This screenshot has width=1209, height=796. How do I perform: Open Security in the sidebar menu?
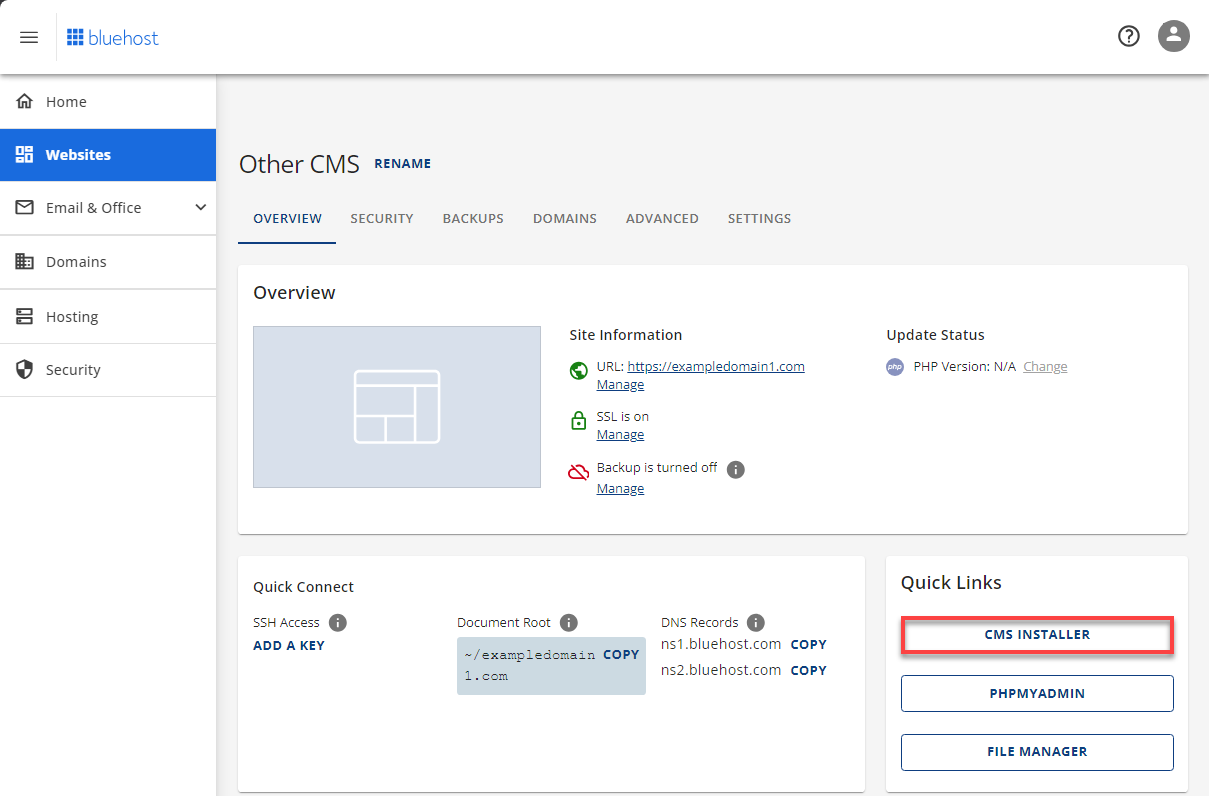click(108, 369)
